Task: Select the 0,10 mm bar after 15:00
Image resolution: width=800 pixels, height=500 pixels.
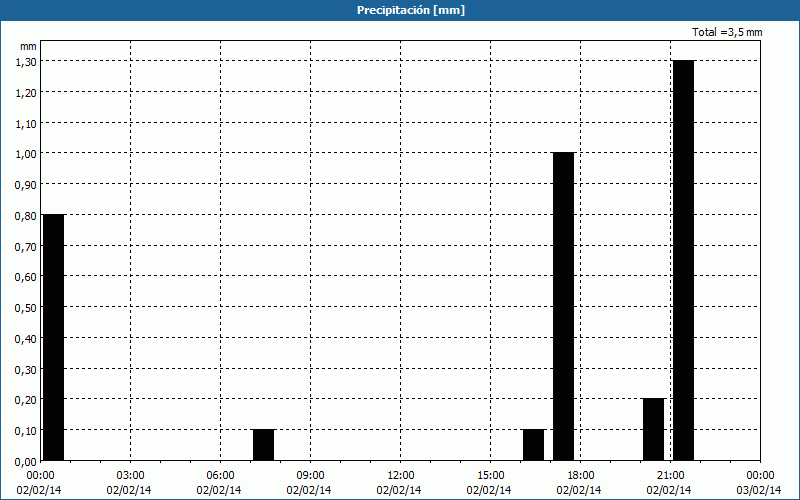Action: [x=534, y=445]
